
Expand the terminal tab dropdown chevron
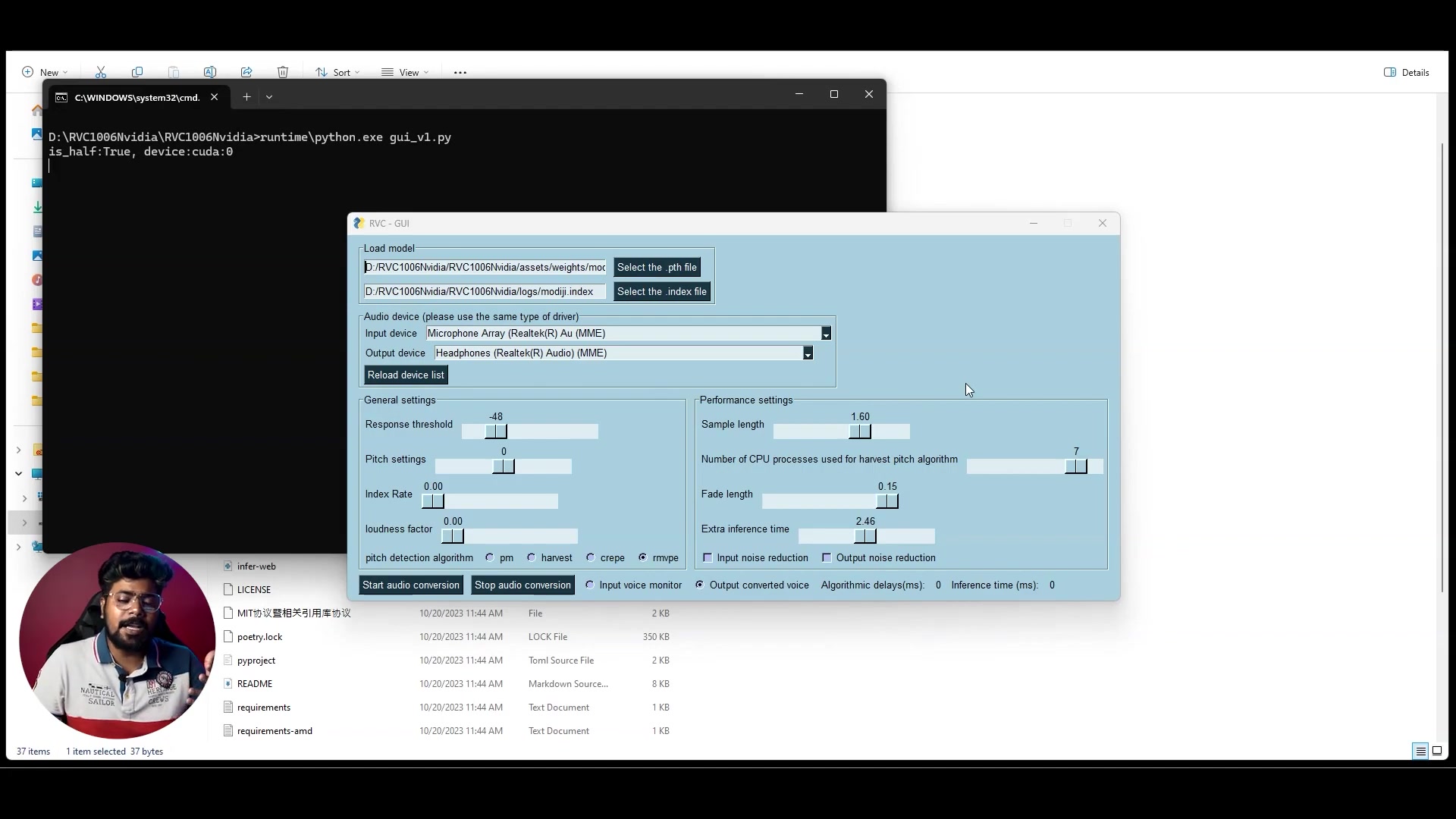coord(269,96)
